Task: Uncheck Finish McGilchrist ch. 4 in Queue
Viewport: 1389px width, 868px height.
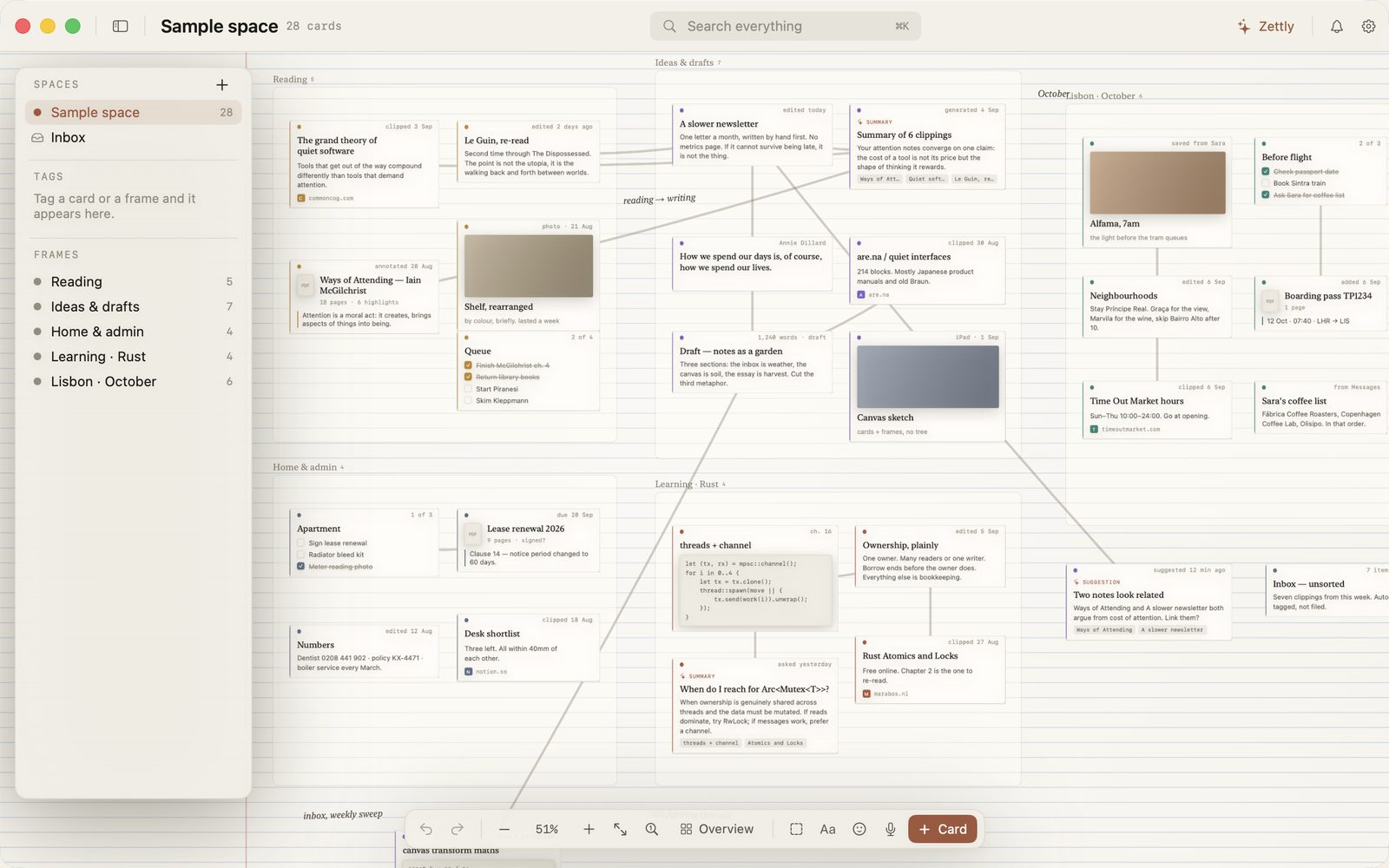Action: [x=469, y=365]
